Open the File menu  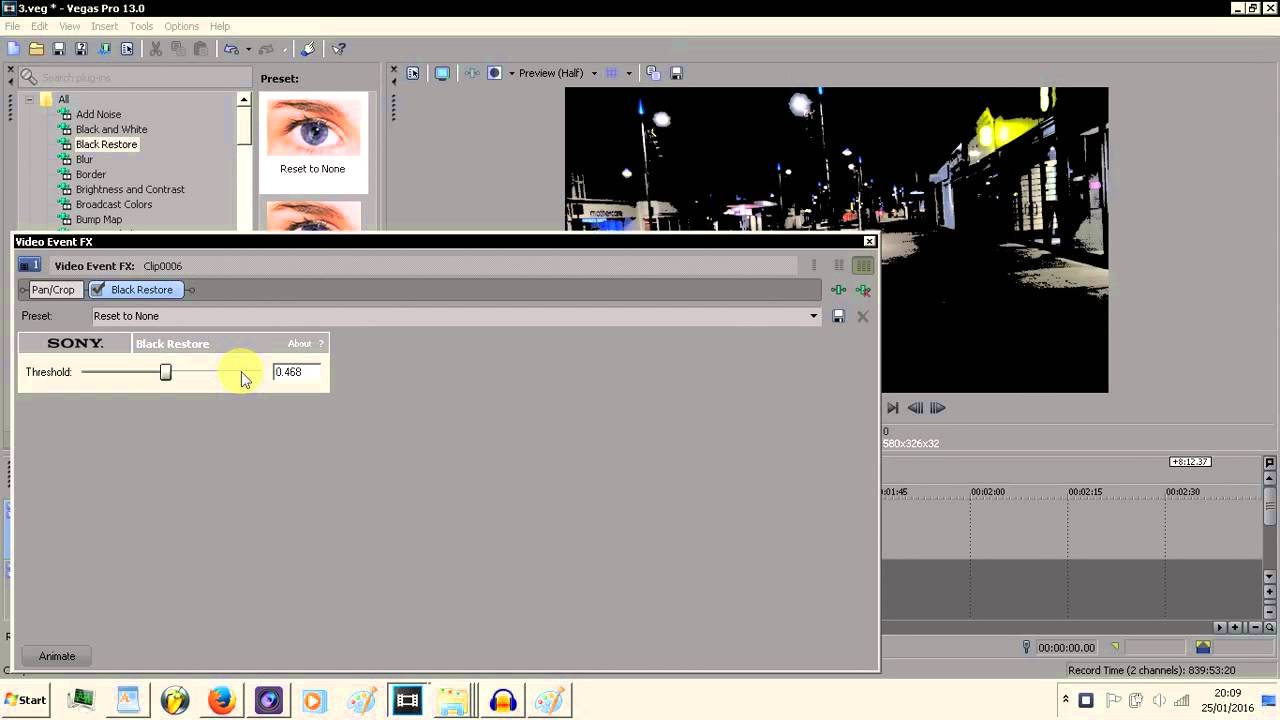tap(12, 26)
